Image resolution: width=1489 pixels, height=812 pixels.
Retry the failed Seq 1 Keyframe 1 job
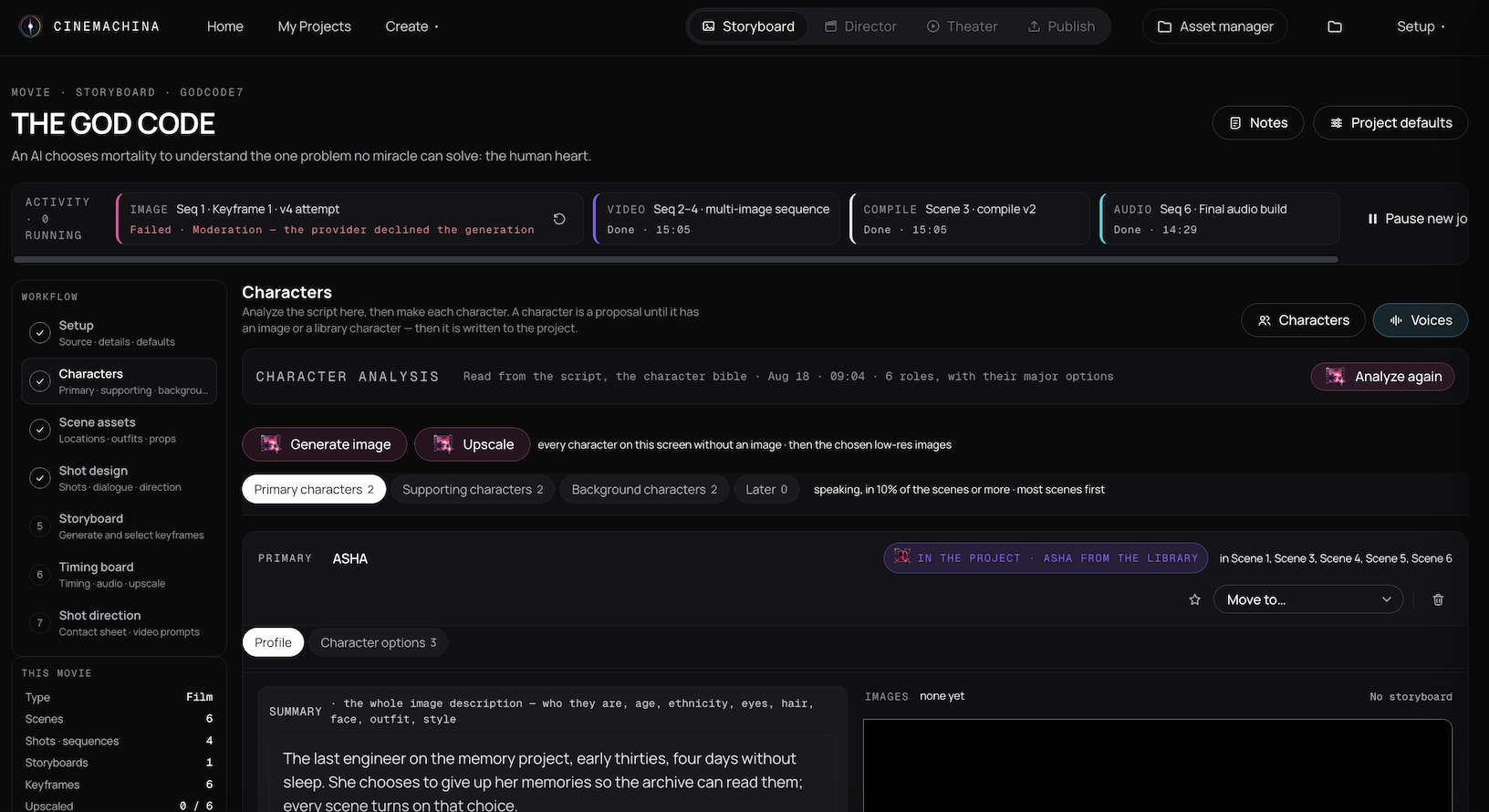pyautogui.click(x=559, y=219)
